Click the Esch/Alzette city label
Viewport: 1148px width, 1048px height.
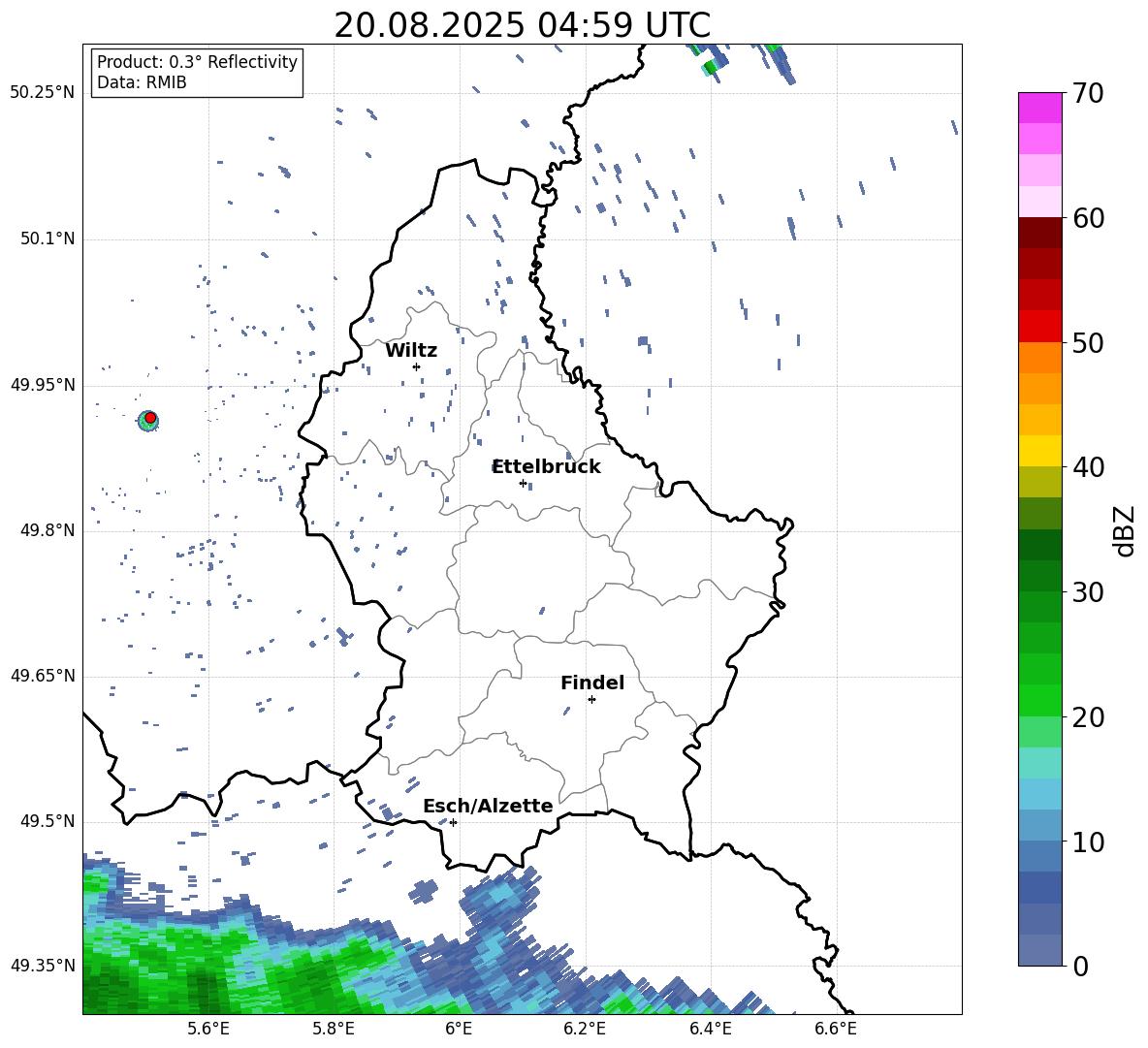pos(488,806)
